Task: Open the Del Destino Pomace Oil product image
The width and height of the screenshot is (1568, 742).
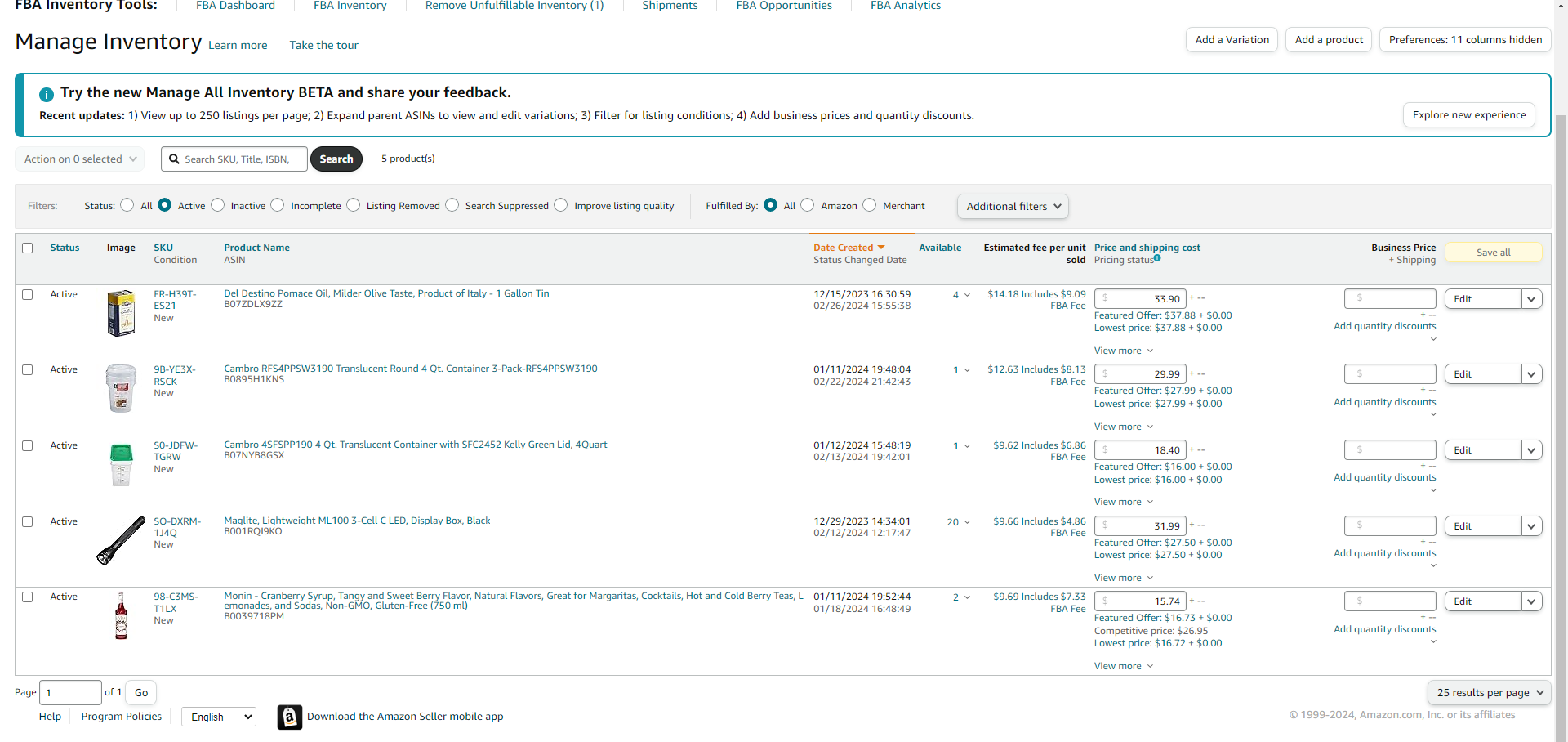Action: 121,313
